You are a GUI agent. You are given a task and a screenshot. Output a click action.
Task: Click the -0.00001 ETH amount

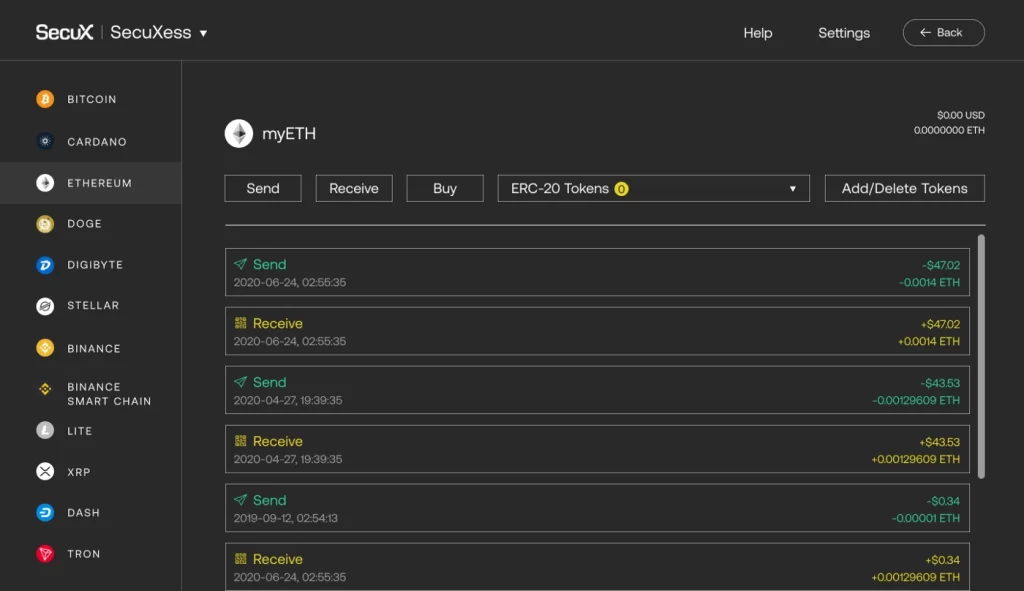click(926, 518)
